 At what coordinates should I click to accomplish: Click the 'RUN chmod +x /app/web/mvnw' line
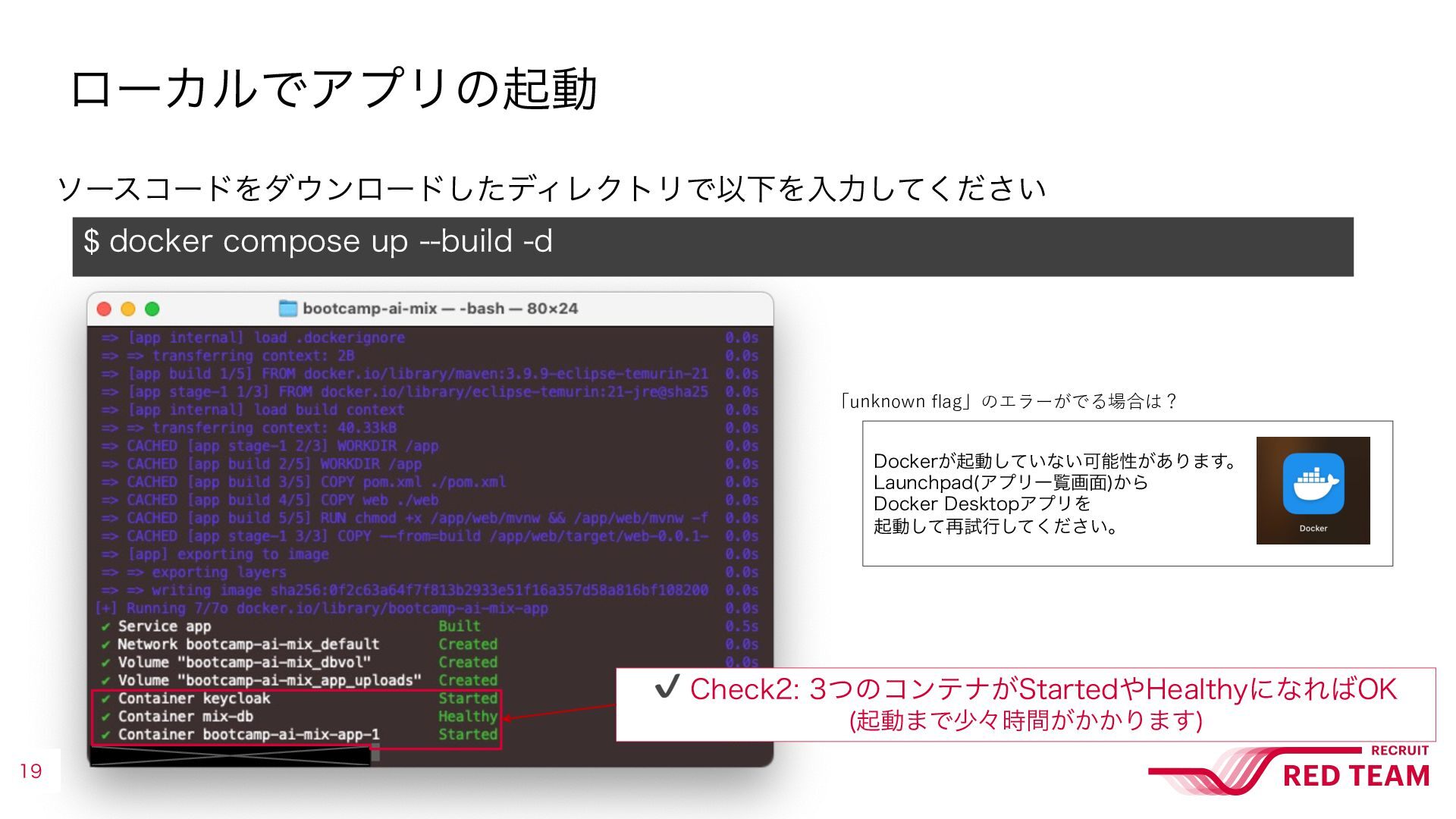(x=405, y=519)
